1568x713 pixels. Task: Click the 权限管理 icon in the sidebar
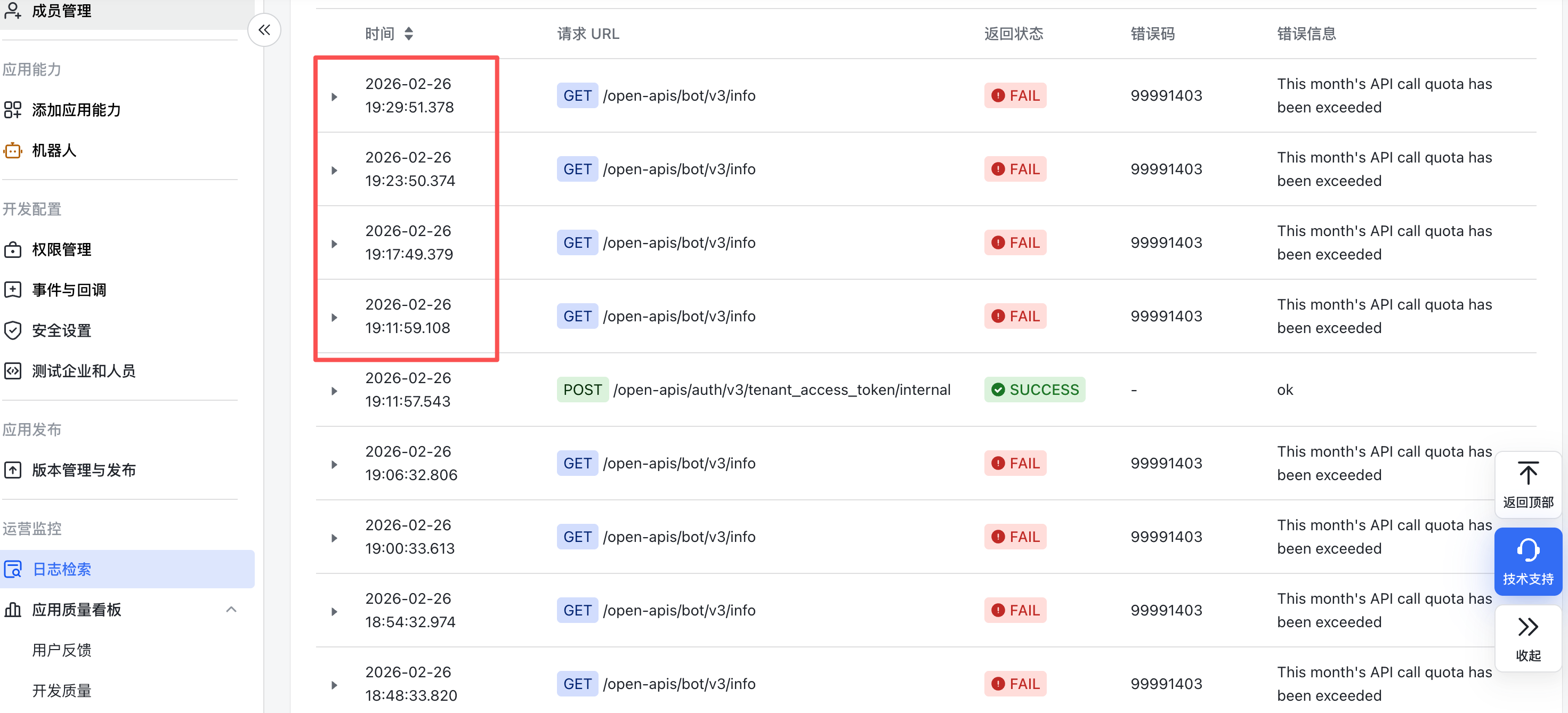pos(13,249)
